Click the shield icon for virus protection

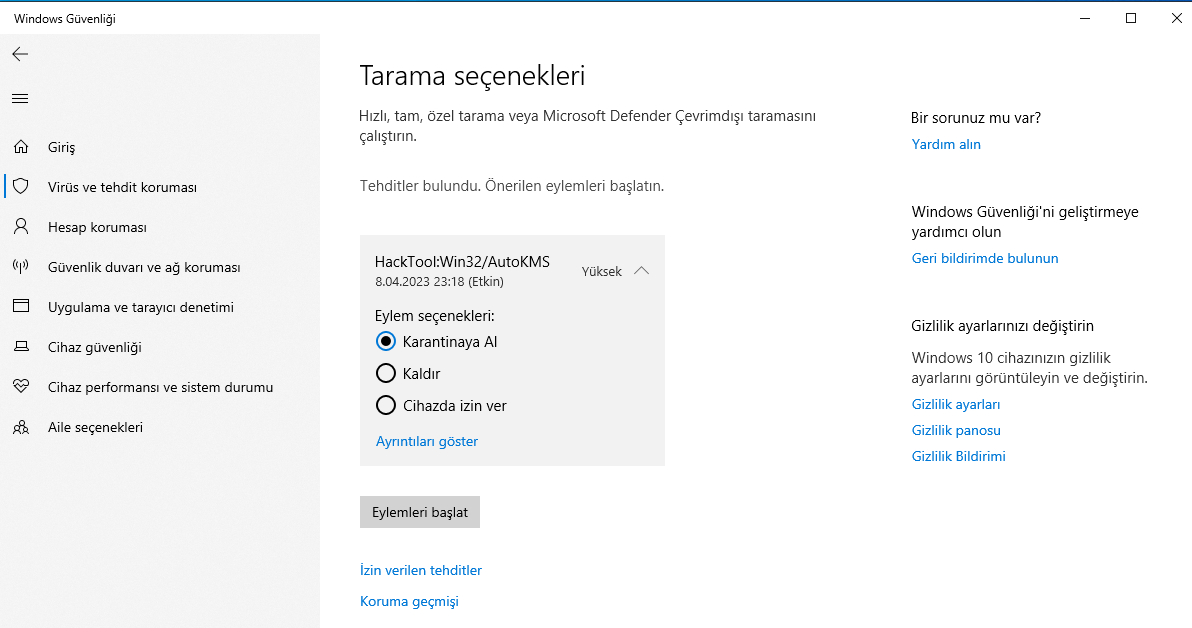click(21, 186)
